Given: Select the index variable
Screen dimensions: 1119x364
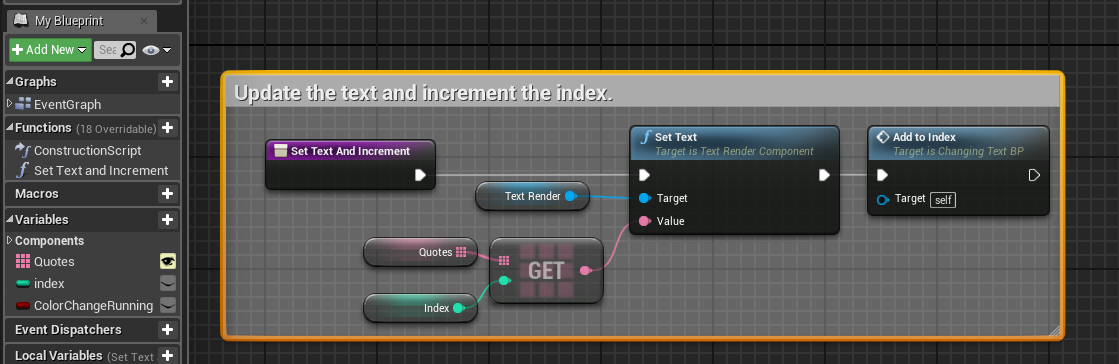Looking at the screenshot, I should coord(49,283).
